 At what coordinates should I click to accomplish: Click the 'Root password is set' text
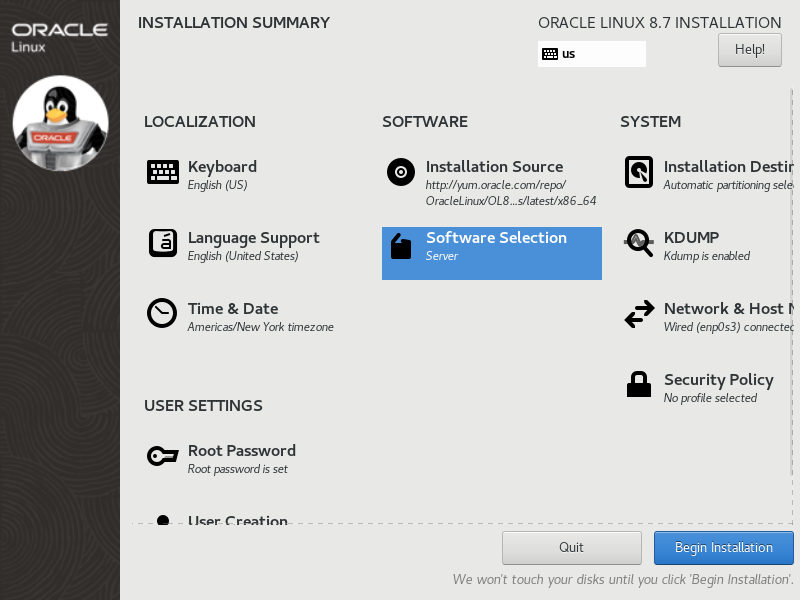(238, 469)
